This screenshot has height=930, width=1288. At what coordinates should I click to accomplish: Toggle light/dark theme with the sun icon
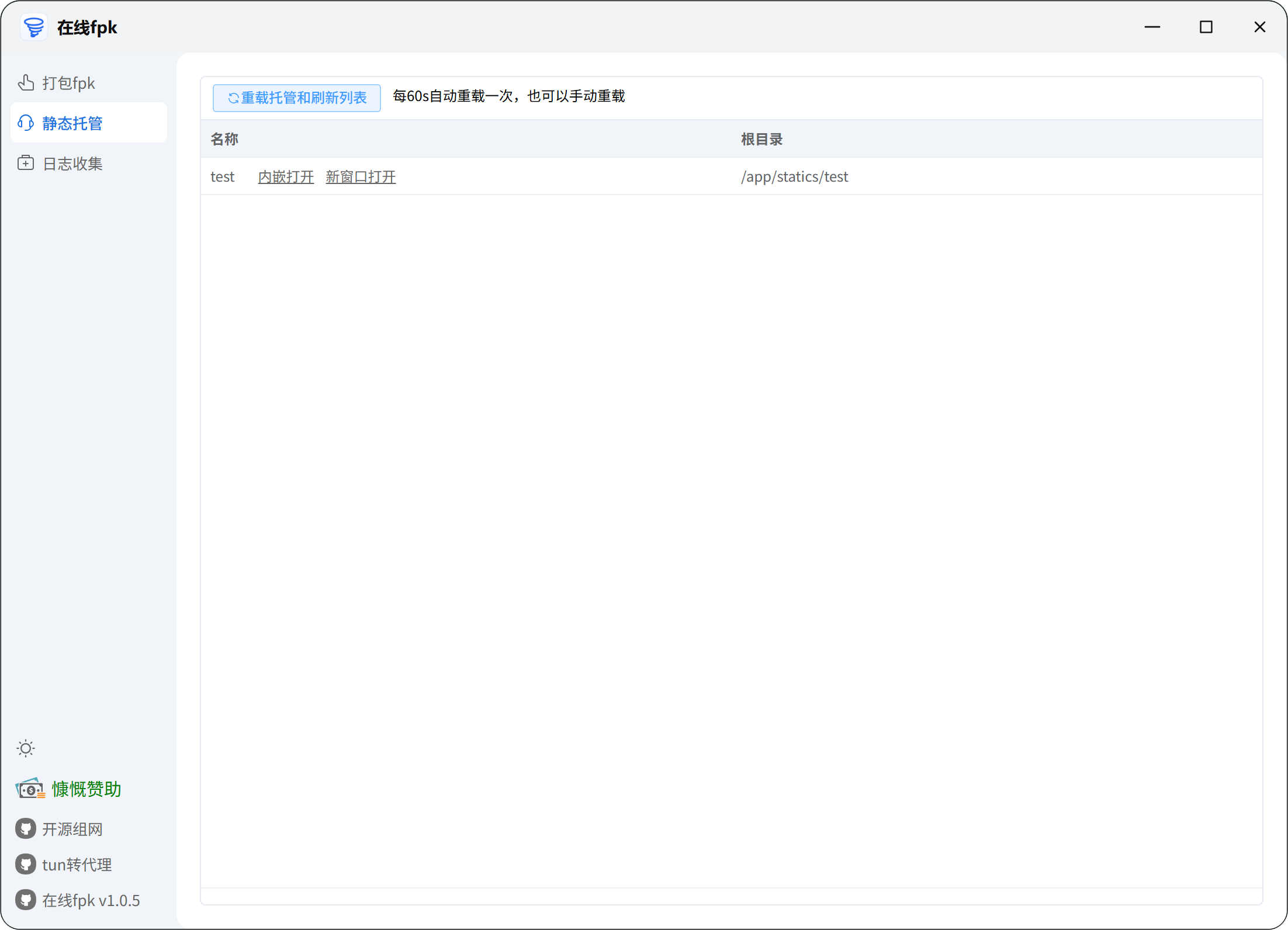coord(26,748)
